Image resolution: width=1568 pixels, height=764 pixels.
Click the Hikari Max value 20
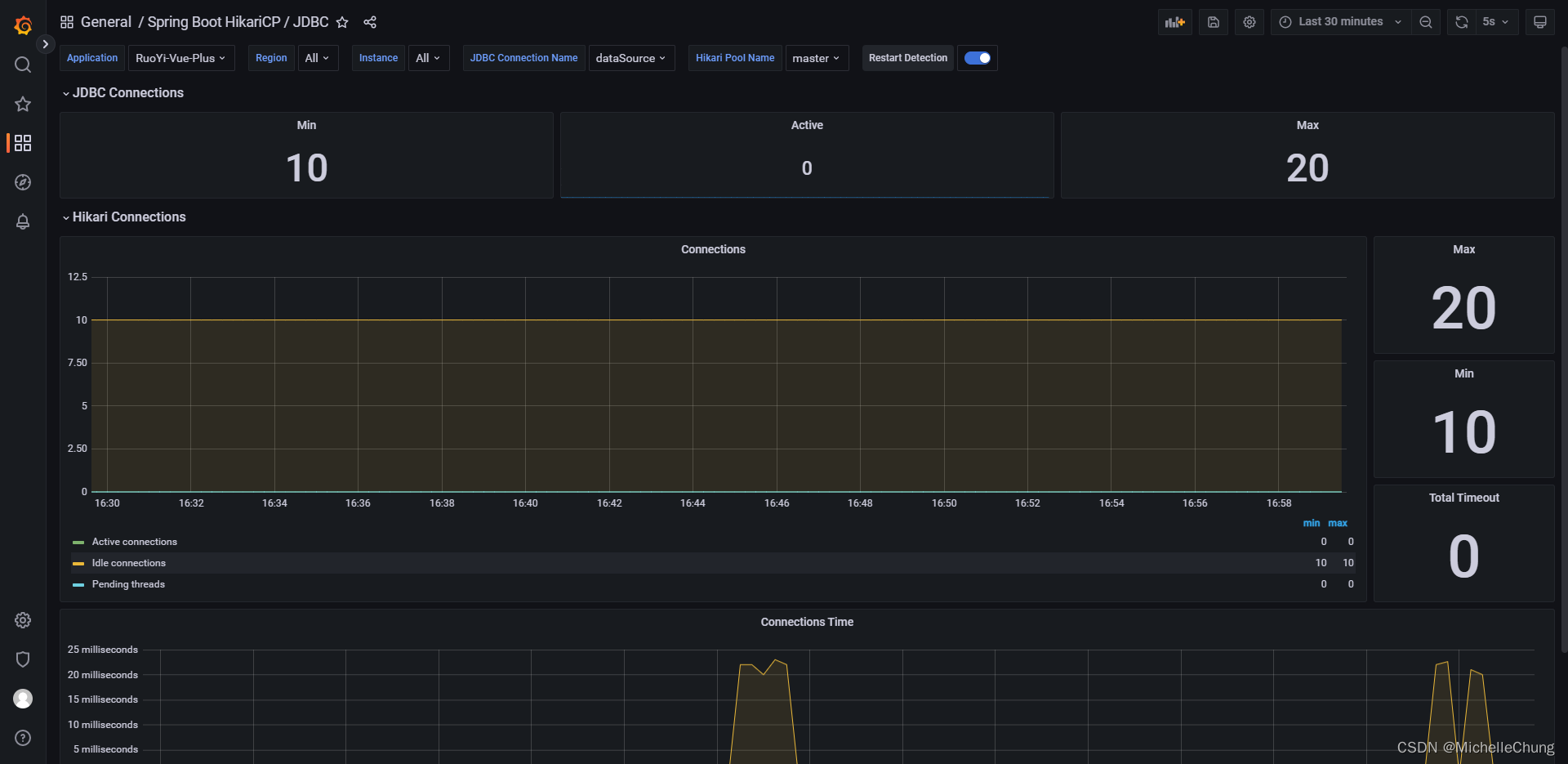(x=1464, y=309)
